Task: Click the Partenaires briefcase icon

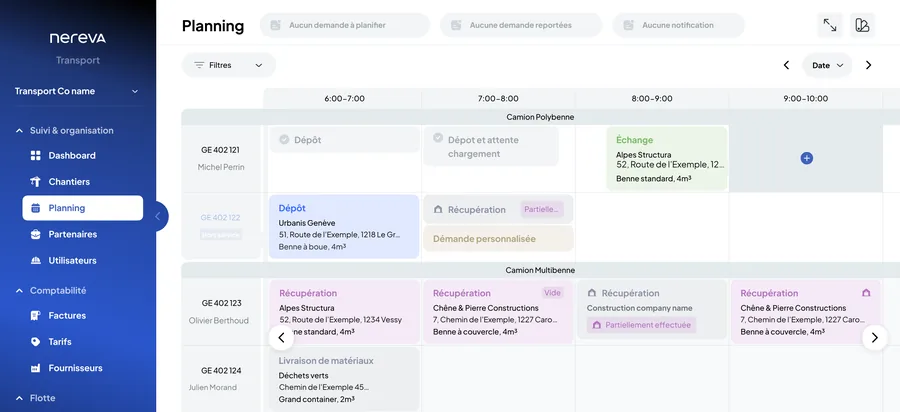Action: click(36, 234)
